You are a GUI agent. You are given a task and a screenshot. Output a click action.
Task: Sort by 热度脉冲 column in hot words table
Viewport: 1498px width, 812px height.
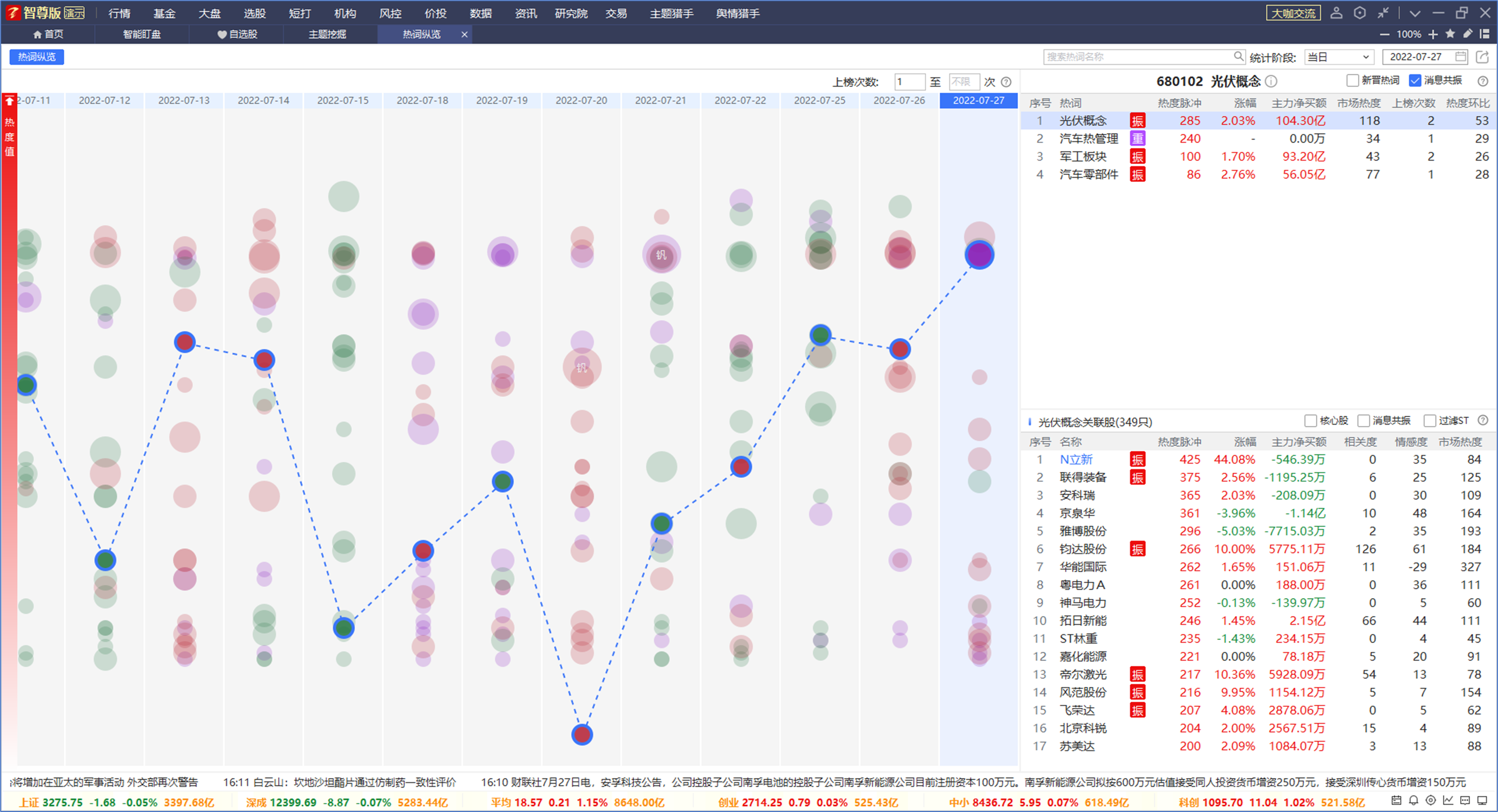point(1179,103)
